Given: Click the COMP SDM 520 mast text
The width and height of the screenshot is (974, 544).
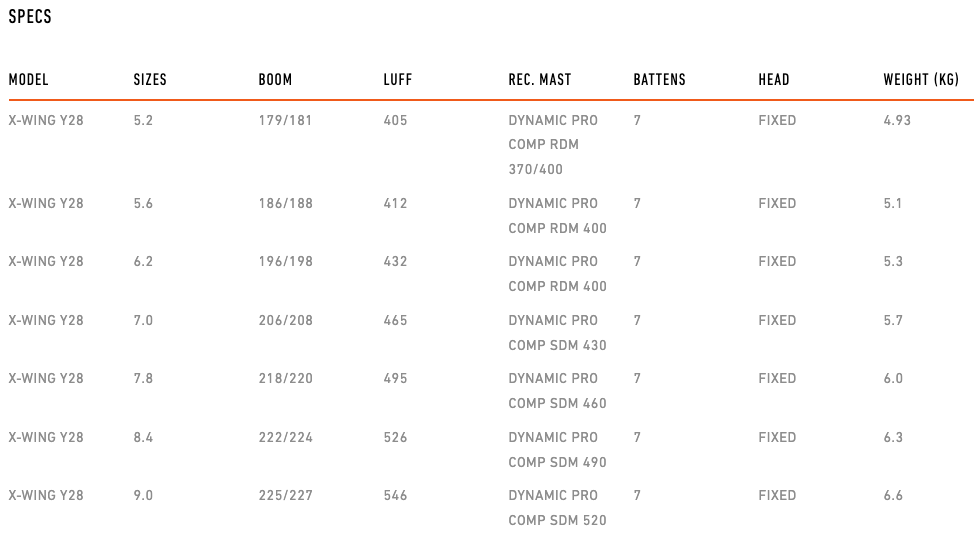Looking at the screenshot, I should (557, 520).
